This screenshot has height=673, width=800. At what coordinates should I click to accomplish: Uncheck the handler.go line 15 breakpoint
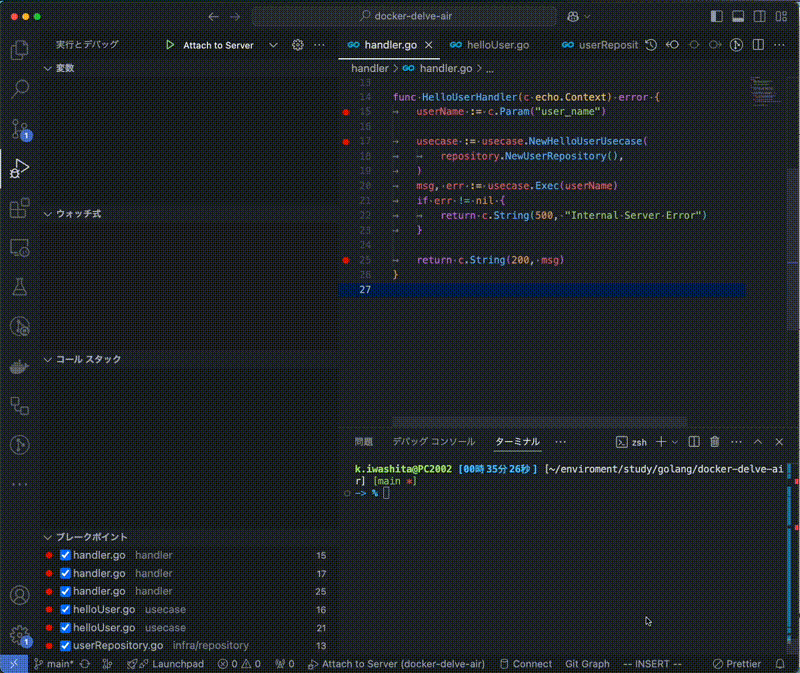coord(66,555)
